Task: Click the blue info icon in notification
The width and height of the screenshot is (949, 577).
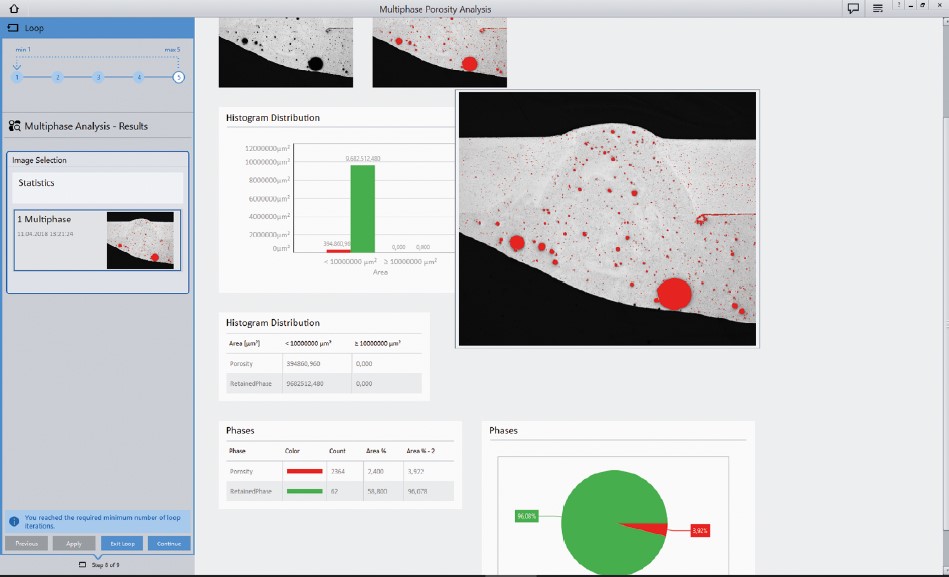Action: pos(13,520)
